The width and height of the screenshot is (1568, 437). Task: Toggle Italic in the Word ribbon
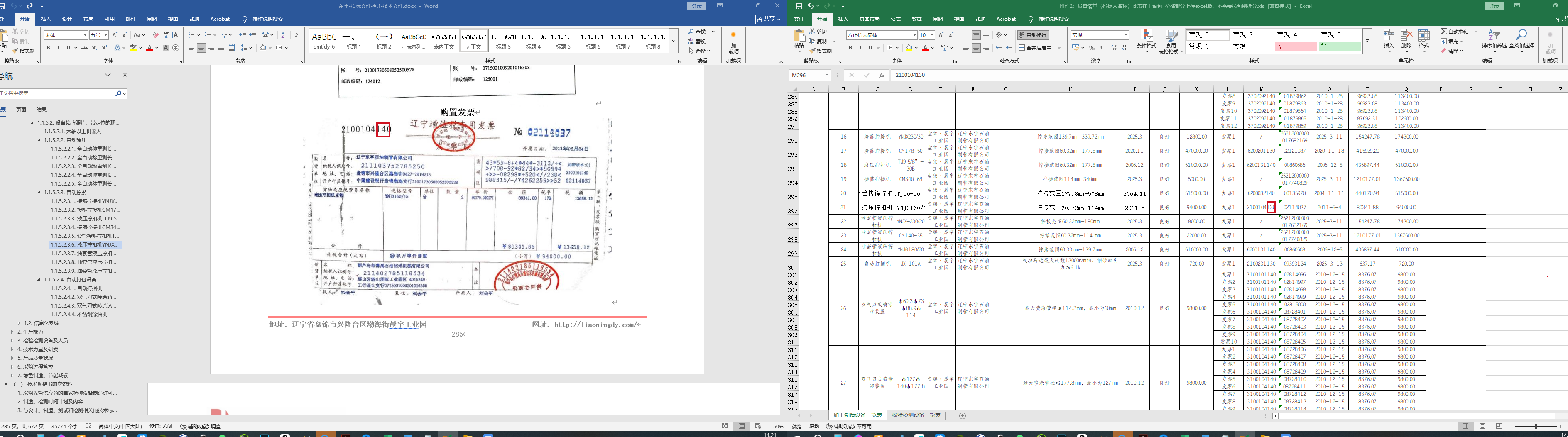click(59, 47)
